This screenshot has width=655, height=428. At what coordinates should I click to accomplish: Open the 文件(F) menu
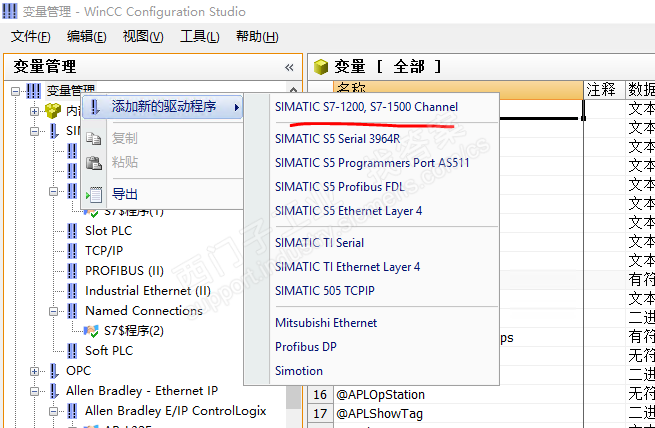pyautogui.click(x=30, y=37)
